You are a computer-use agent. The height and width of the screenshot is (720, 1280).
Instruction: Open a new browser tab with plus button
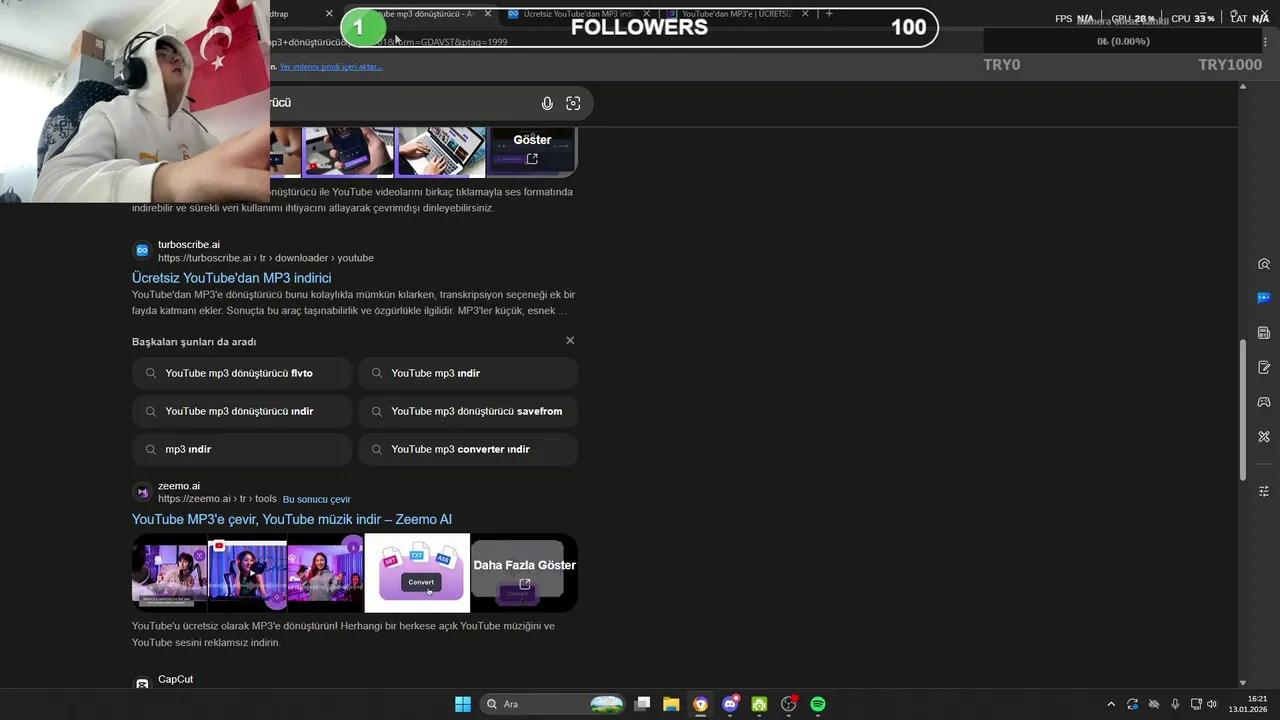point(829,14)
